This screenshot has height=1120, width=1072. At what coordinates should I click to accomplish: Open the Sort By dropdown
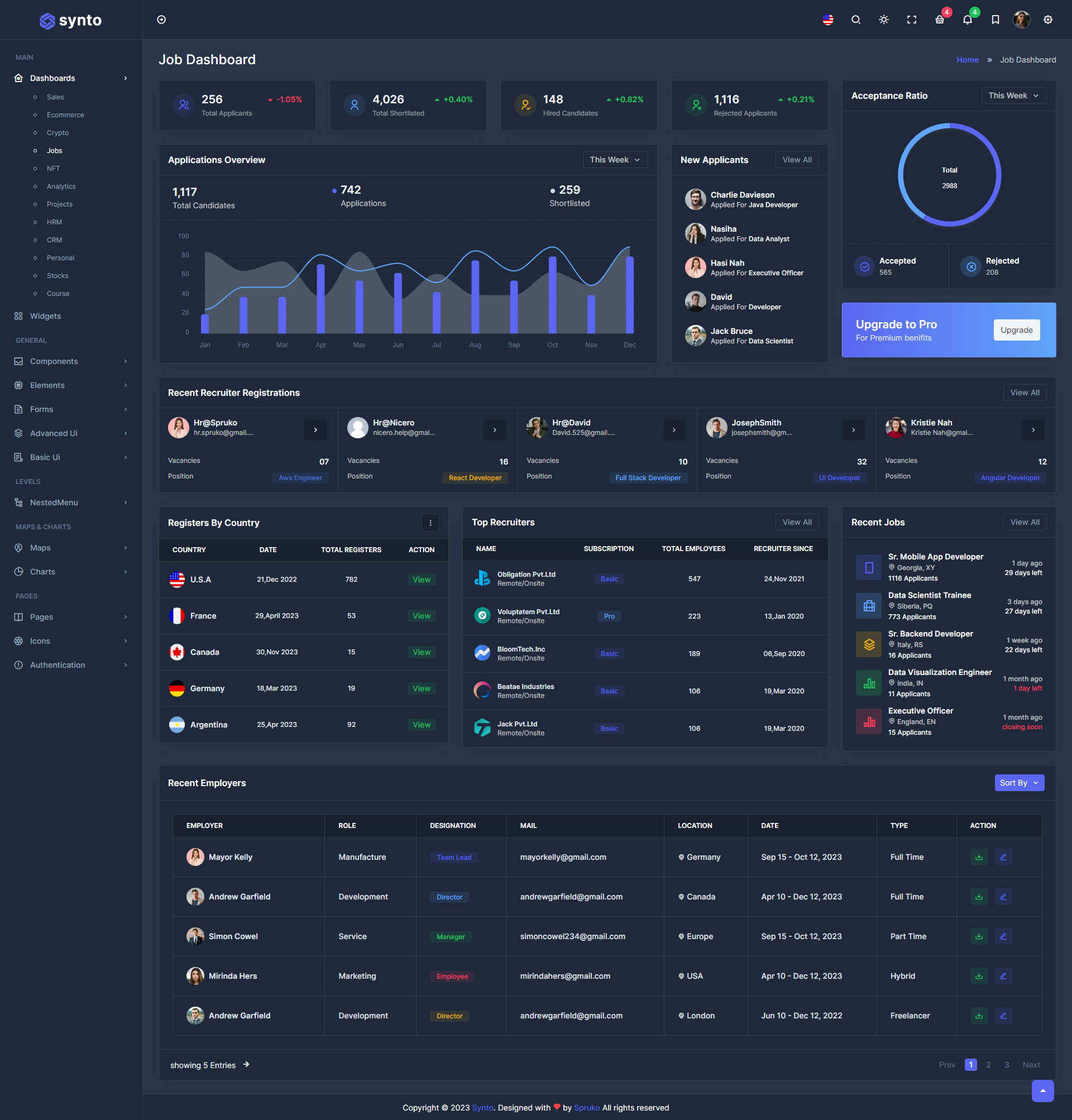click(1019, 783)
